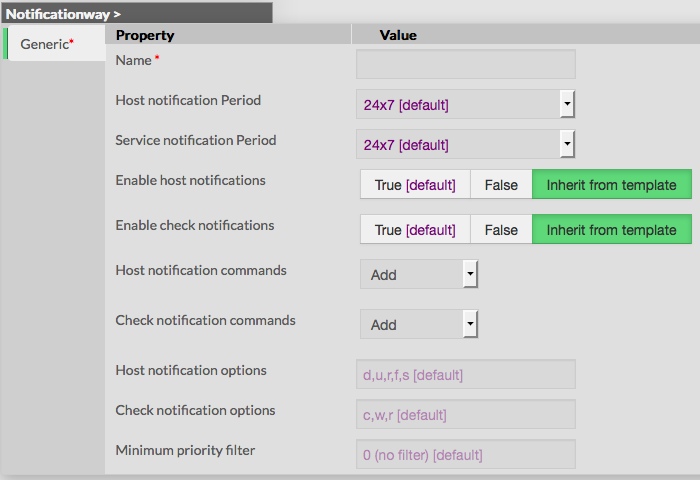The width and height of the screenshot is (700, 480).
Task: Set Enable host notifications to True
Action: point(415,185)
